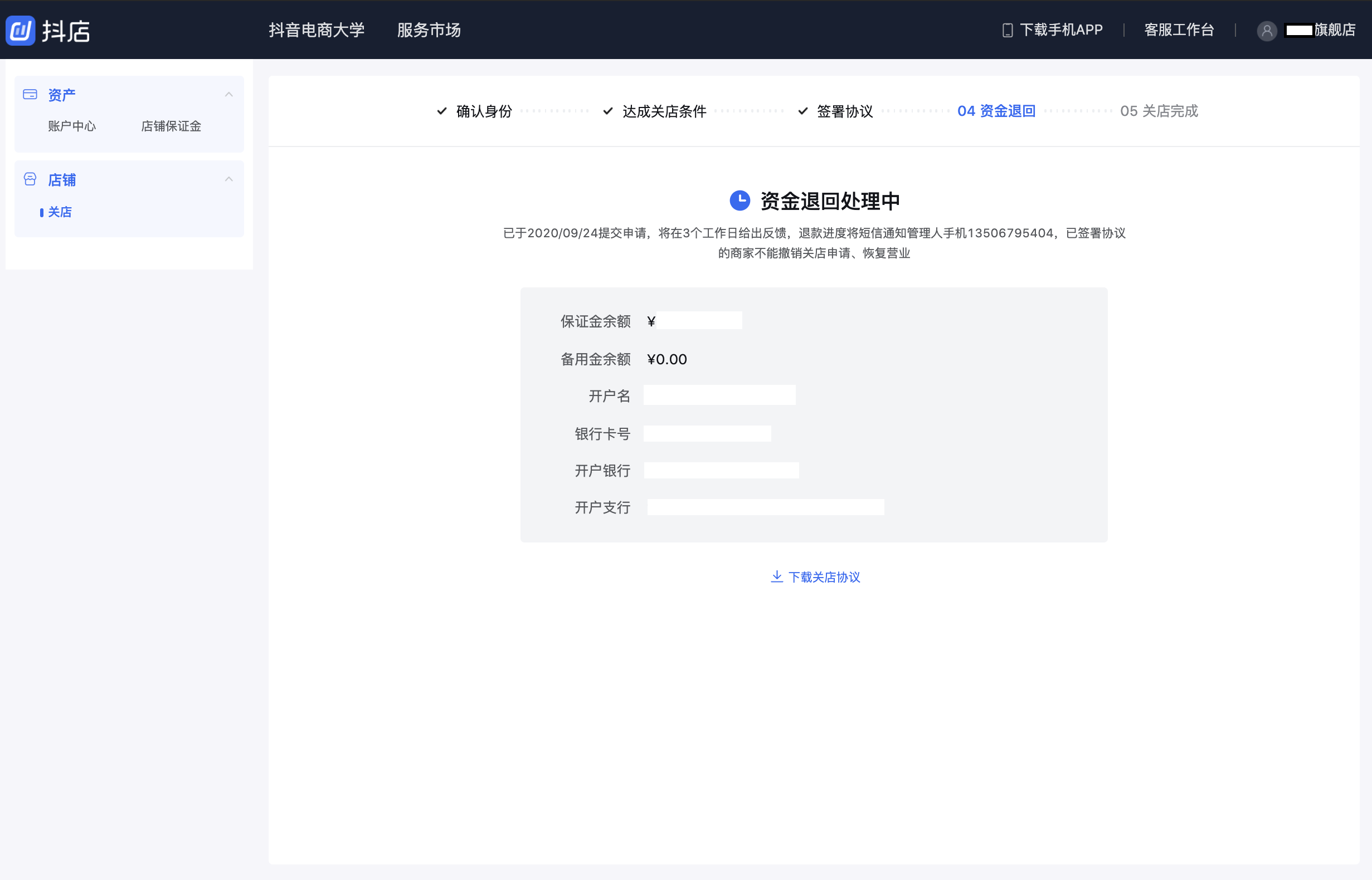
Task: Click the clock icon beside 资金退回处理中
Action: coord(740,201)
